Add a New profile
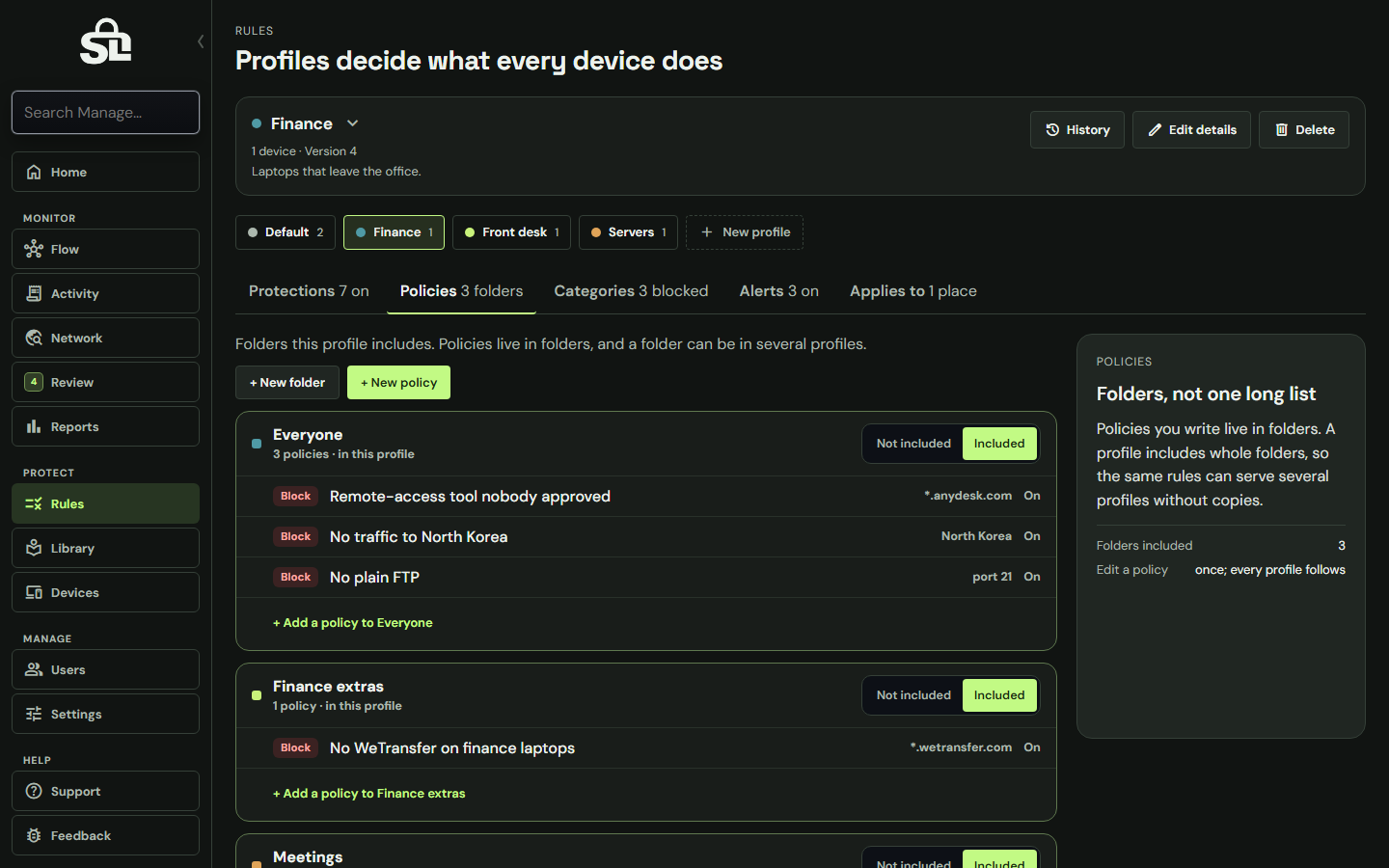Viewport: 1389px width, 868px height. pyautogui.click(x=745, y=232)
